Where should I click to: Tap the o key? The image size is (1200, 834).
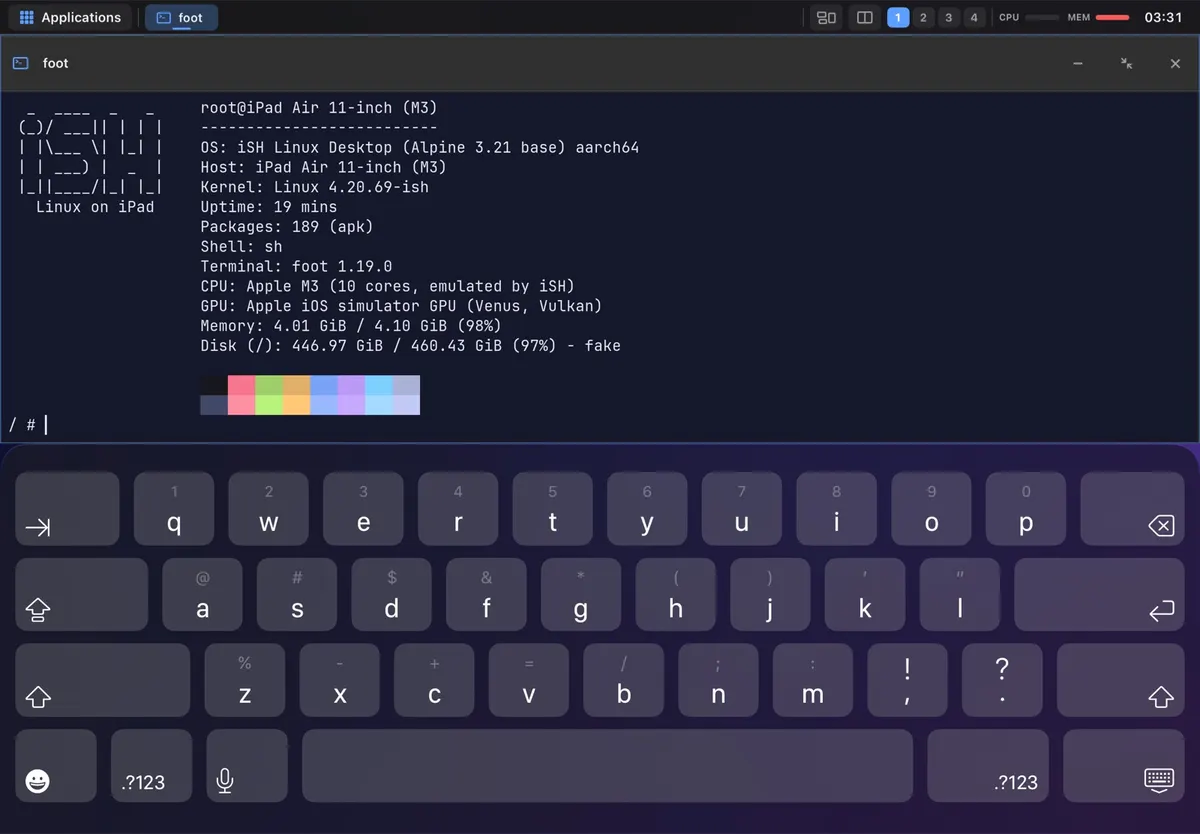pos(931,509)
